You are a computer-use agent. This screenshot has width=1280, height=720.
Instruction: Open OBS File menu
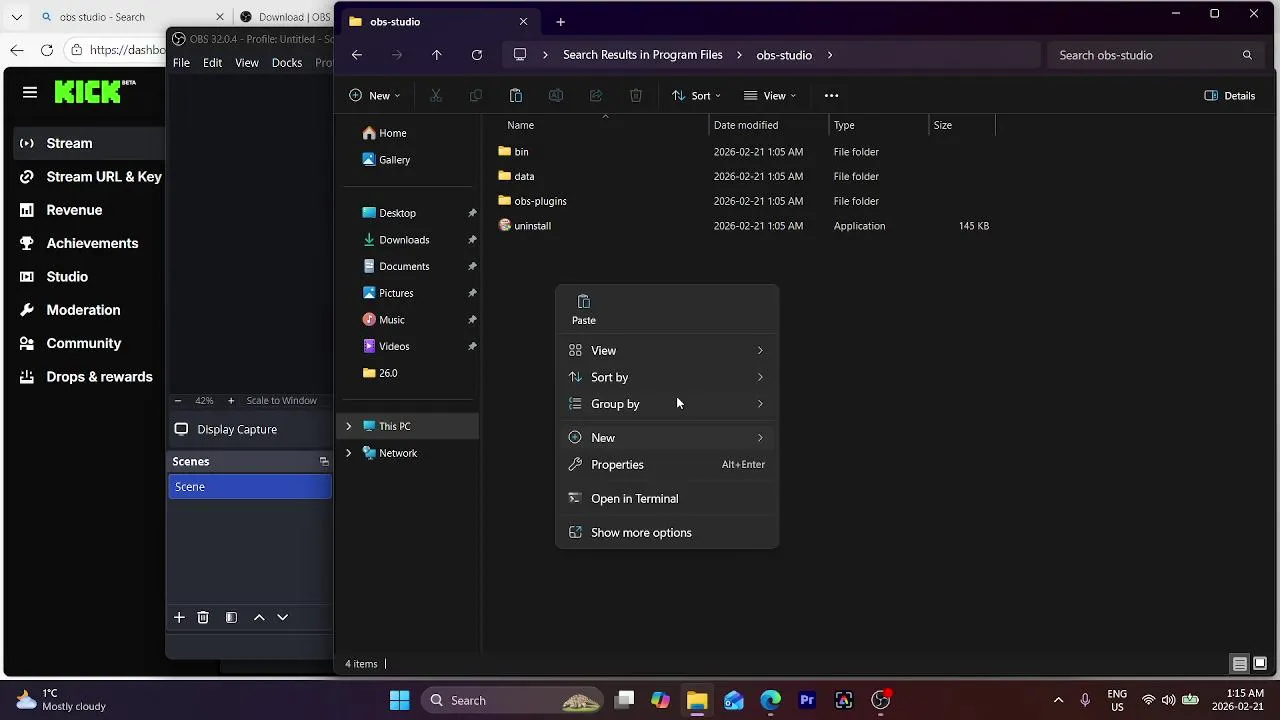(x=181, y=62)
